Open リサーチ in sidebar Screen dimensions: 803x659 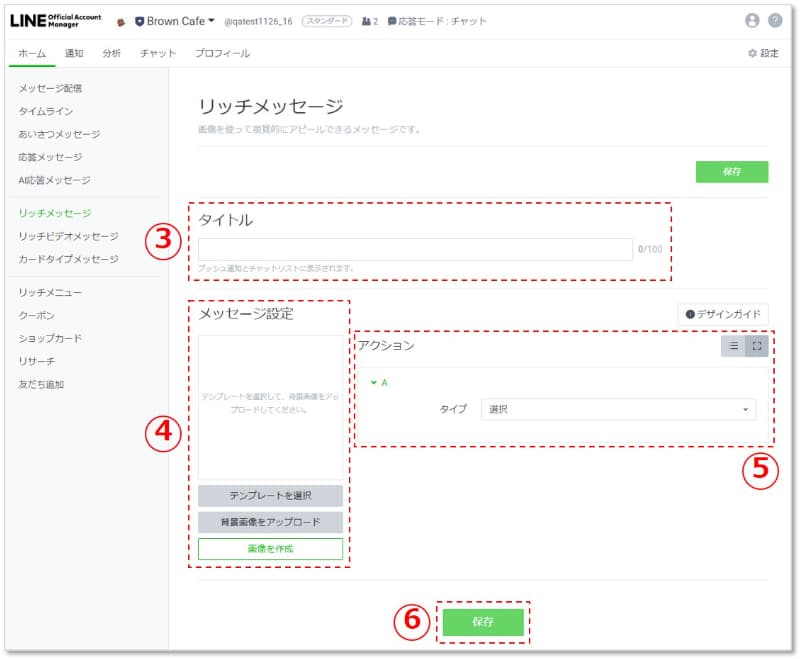pyautogui.click(x=36, y=362)
